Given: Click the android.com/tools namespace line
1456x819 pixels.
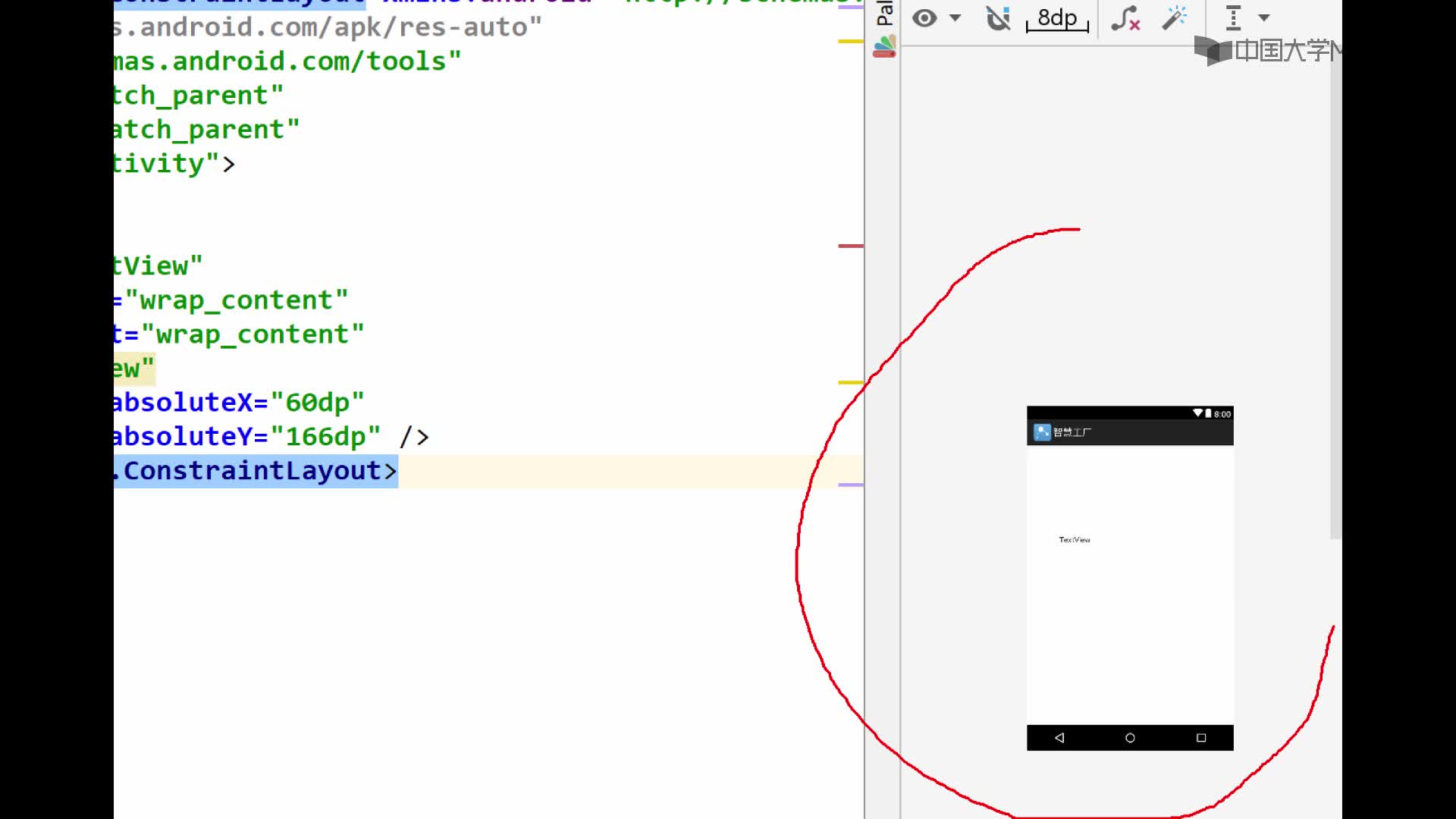Looking at the screenshot, I should tap(287, 61).
